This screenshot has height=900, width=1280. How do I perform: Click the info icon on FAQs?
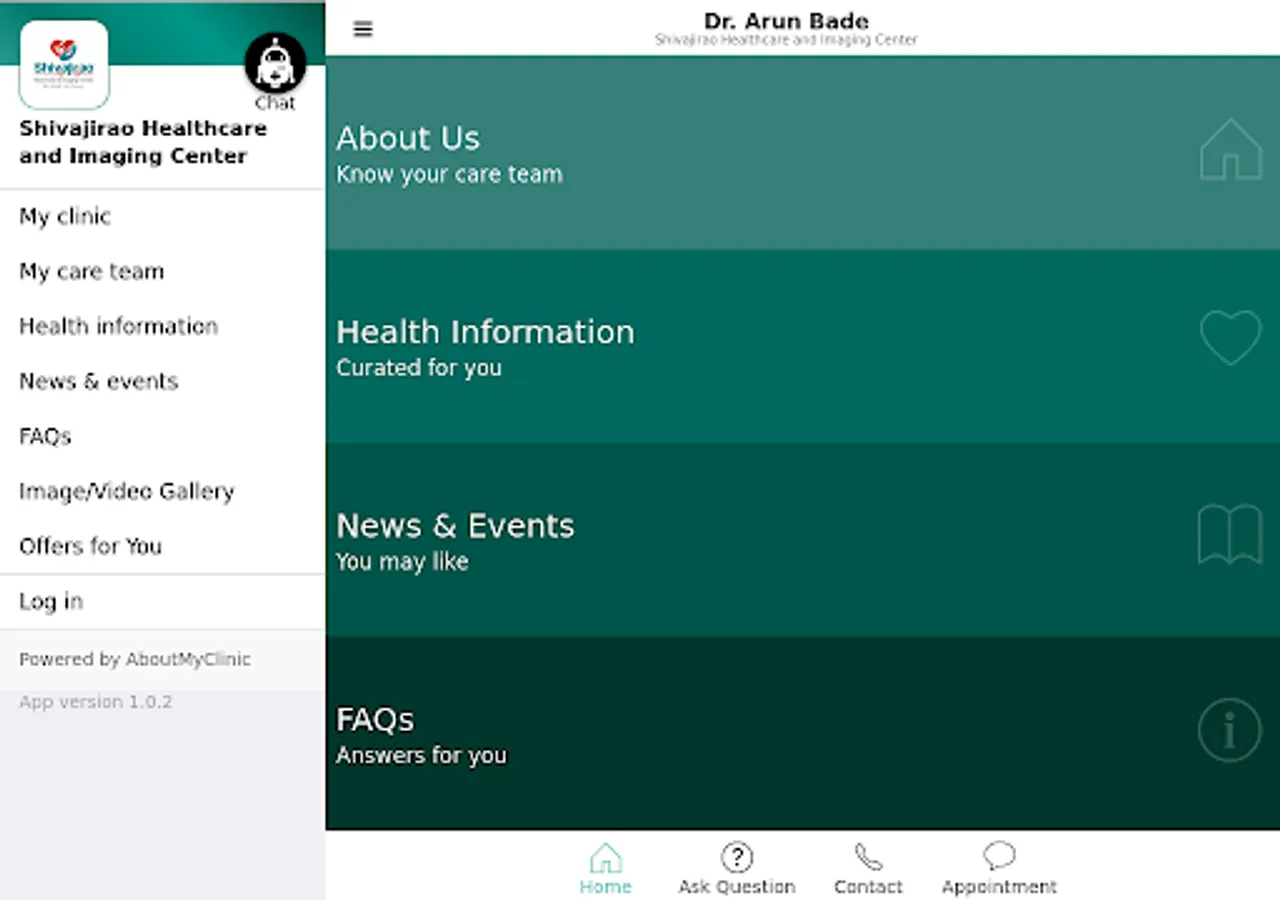[1230, 730]
